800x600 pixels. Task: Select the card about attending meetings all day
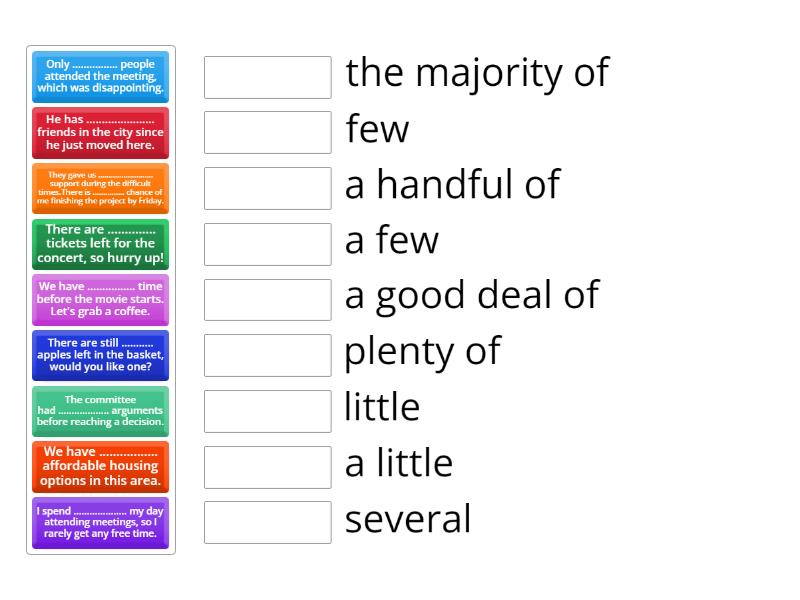(x=100, y=522)
